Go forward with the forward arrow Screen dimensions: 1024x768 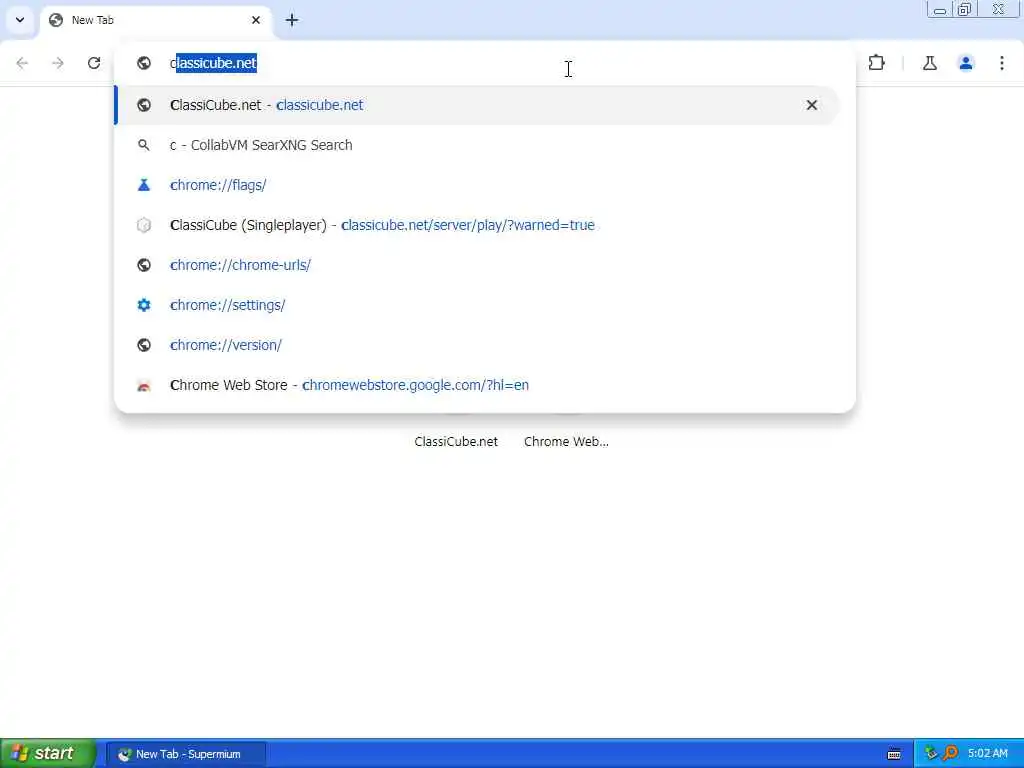click(x=58, y=63)
